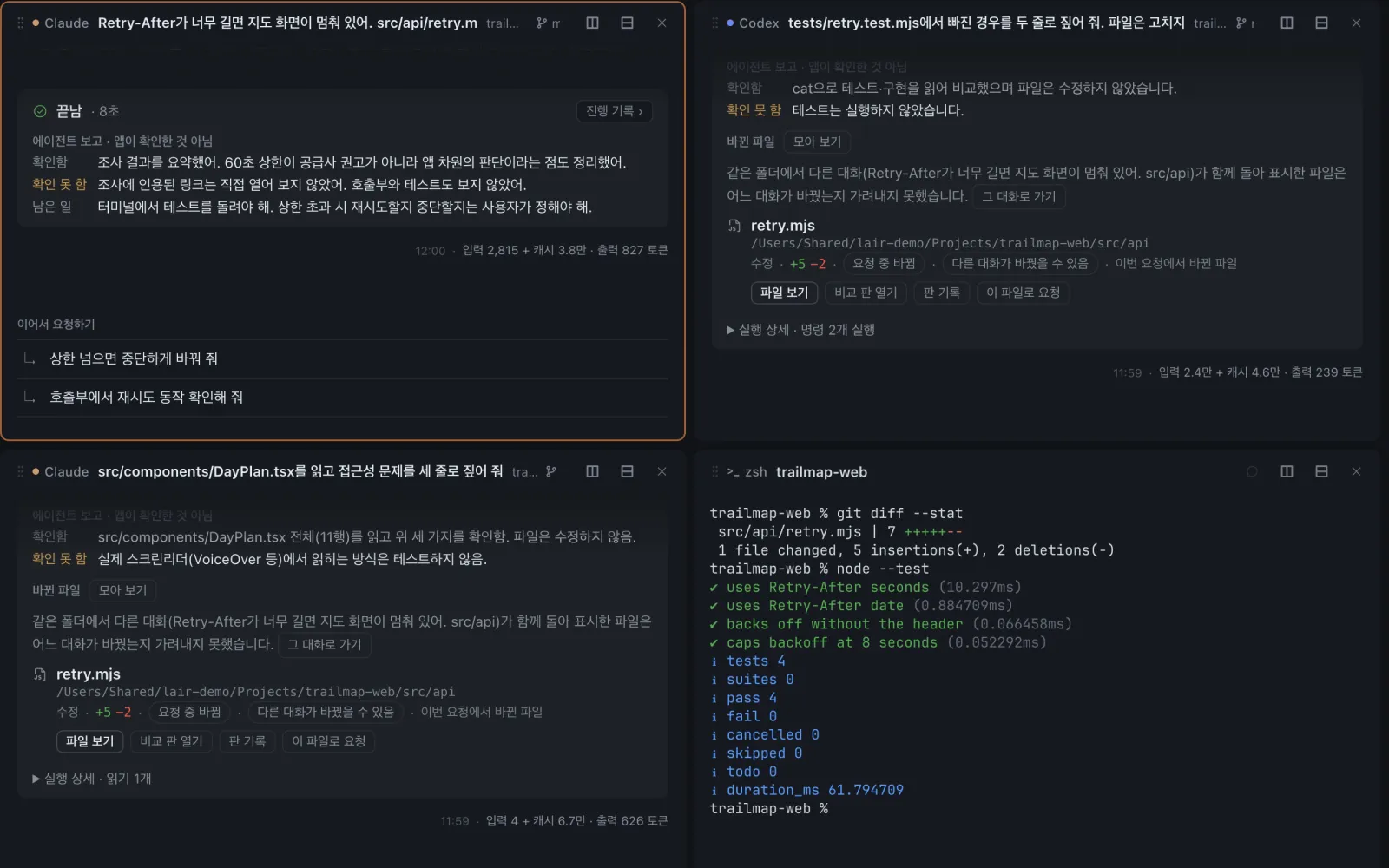Close the Codex pane
Viewport: 1389px width, 868px height.
[1356, 23]
